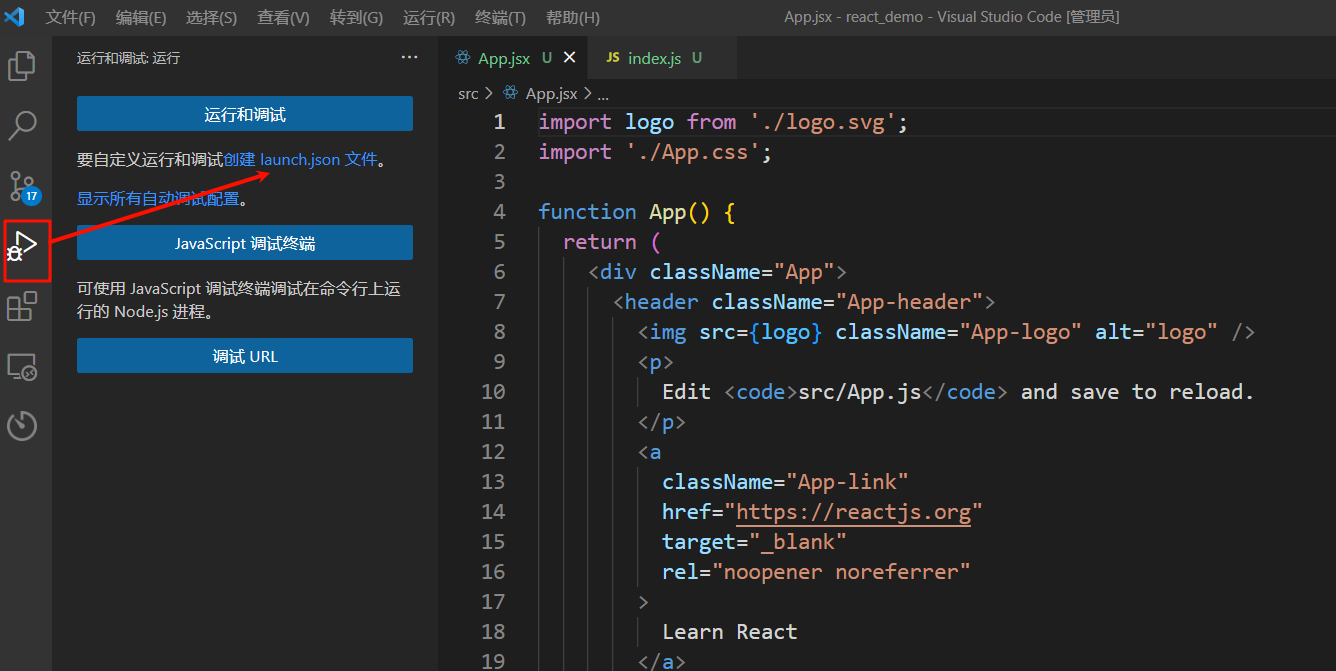Open the 终端(T) menu
This screenshot has height=671, width=1336.
click(500, 18)
